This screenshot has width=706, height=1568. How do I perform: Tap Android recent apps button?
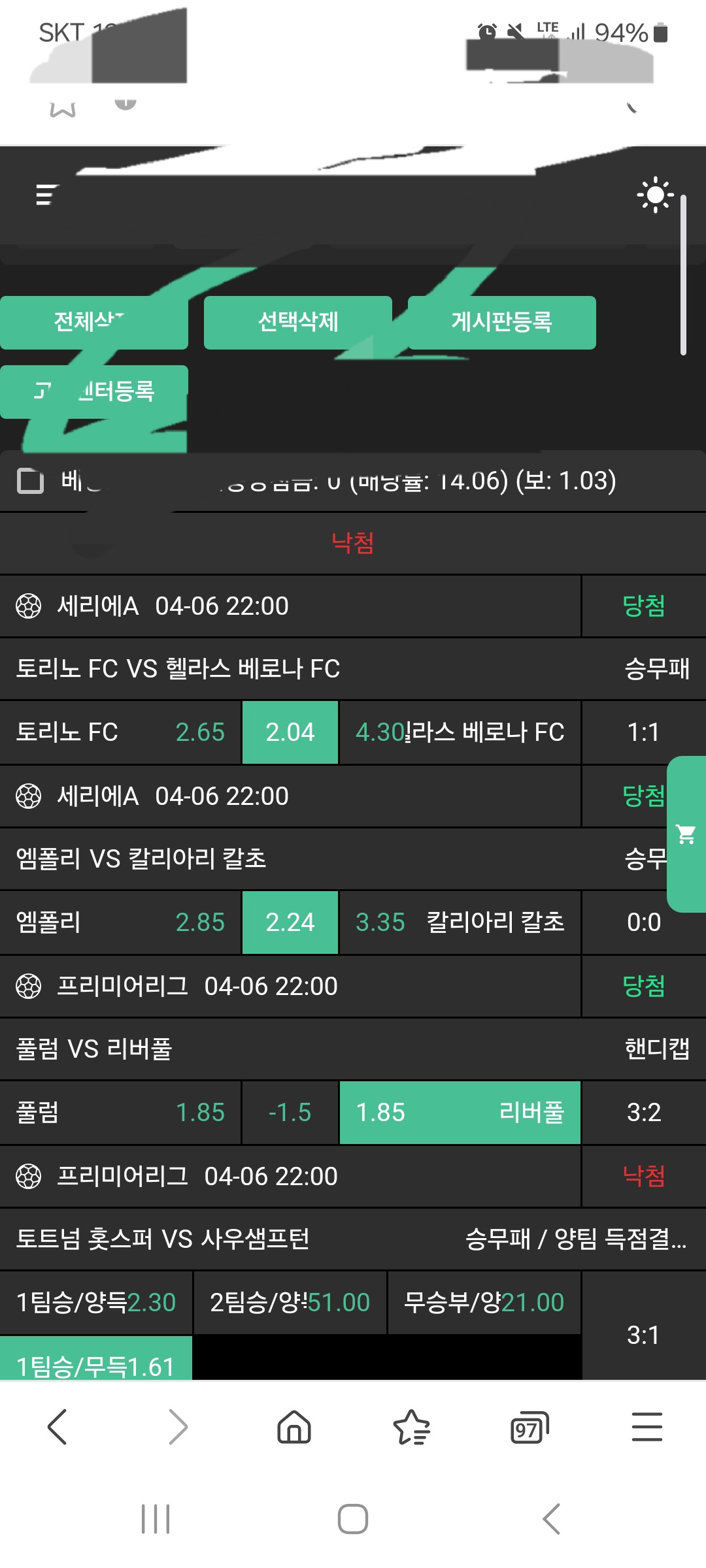tap(156, 1518)
